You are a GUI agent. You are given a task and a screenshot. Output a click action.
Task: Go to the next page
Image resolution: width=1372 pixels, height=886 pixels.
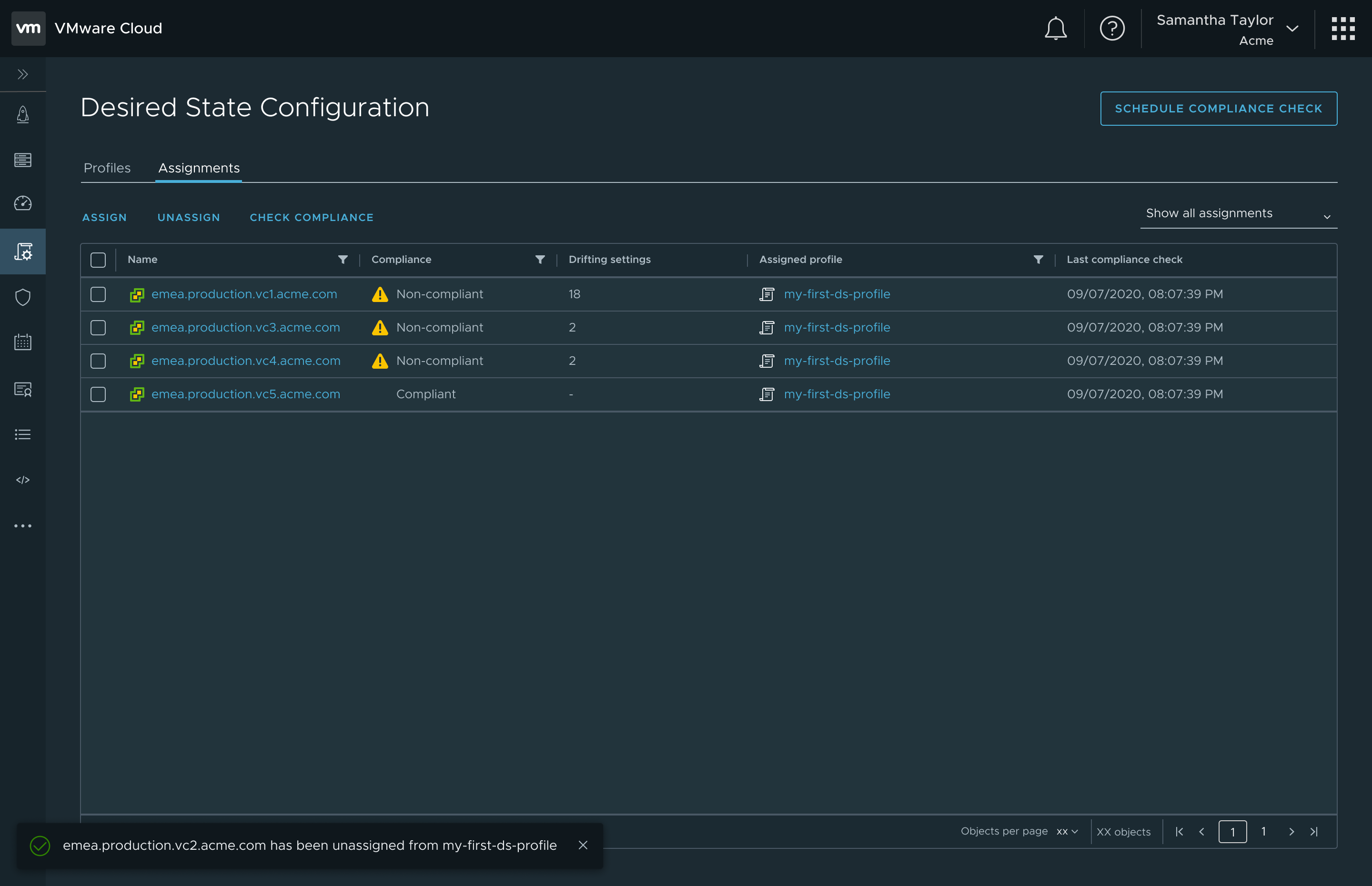tap(1291, 832)
